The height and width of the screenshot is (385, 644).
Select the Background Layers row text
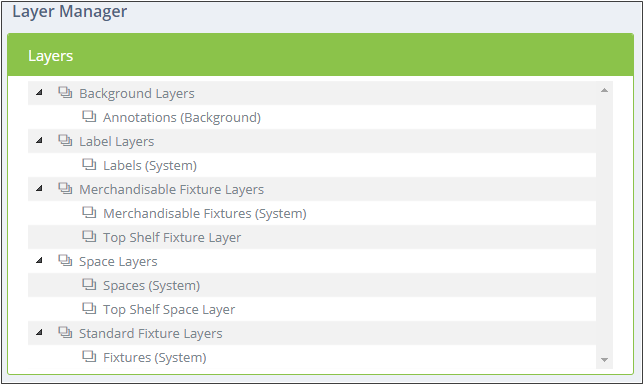click(x=137, y=94)
